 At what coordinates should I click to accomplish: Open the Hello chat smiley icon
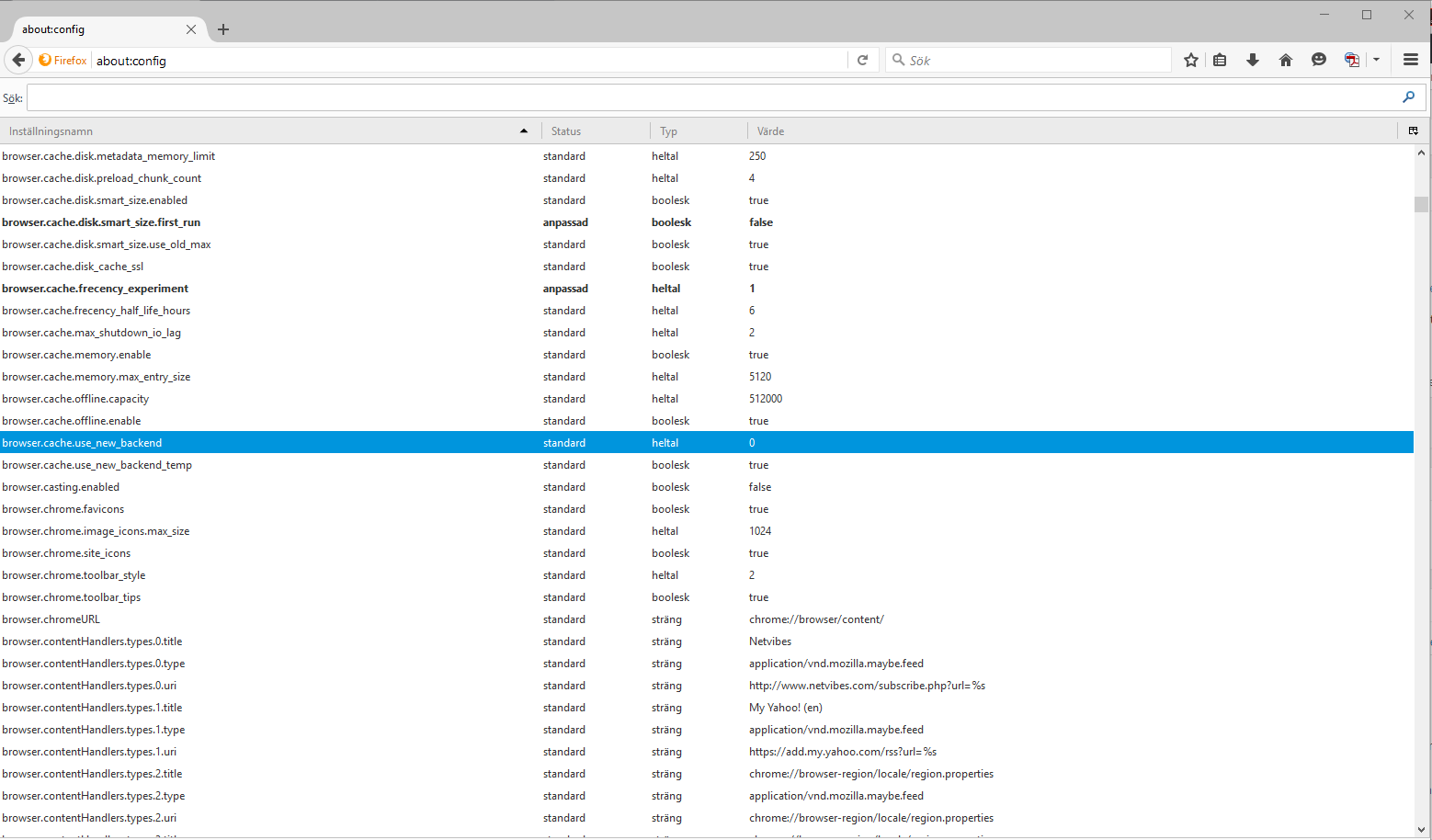pyautogui.click(x=1319, y=60)
